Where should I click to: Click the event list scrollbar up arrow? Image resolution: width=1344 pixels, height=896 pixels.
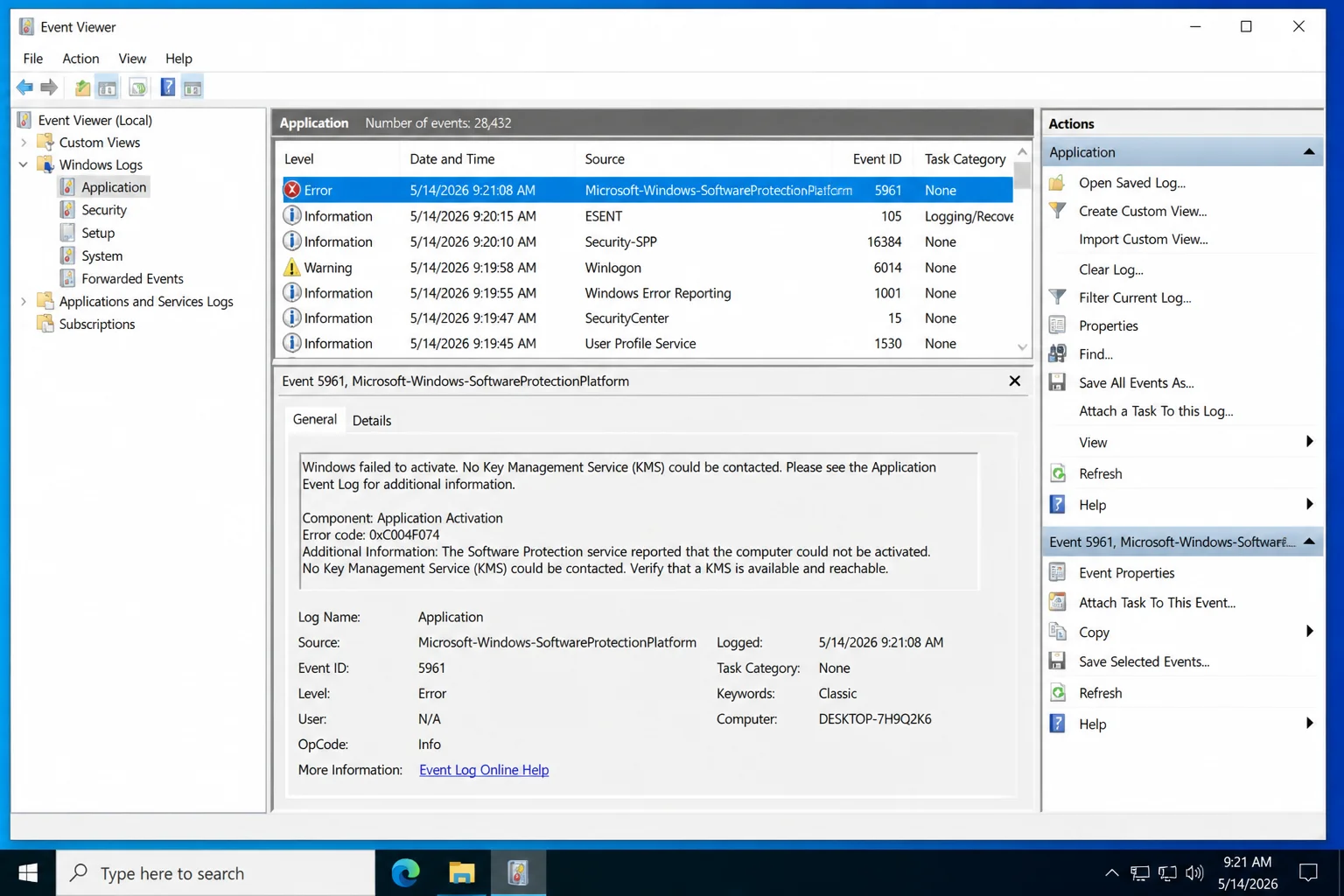point(1022,152)
